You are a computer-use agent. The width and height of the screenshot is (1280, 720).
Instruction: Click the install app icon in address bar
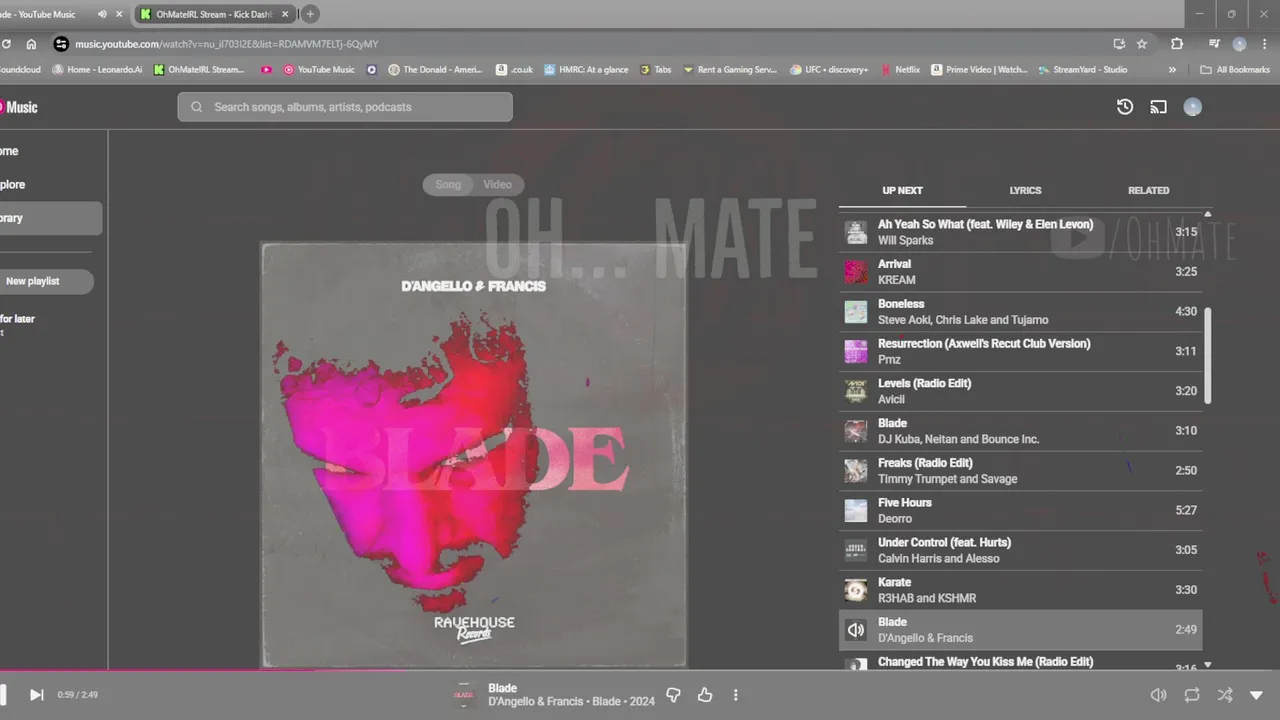pos(1119,44)
